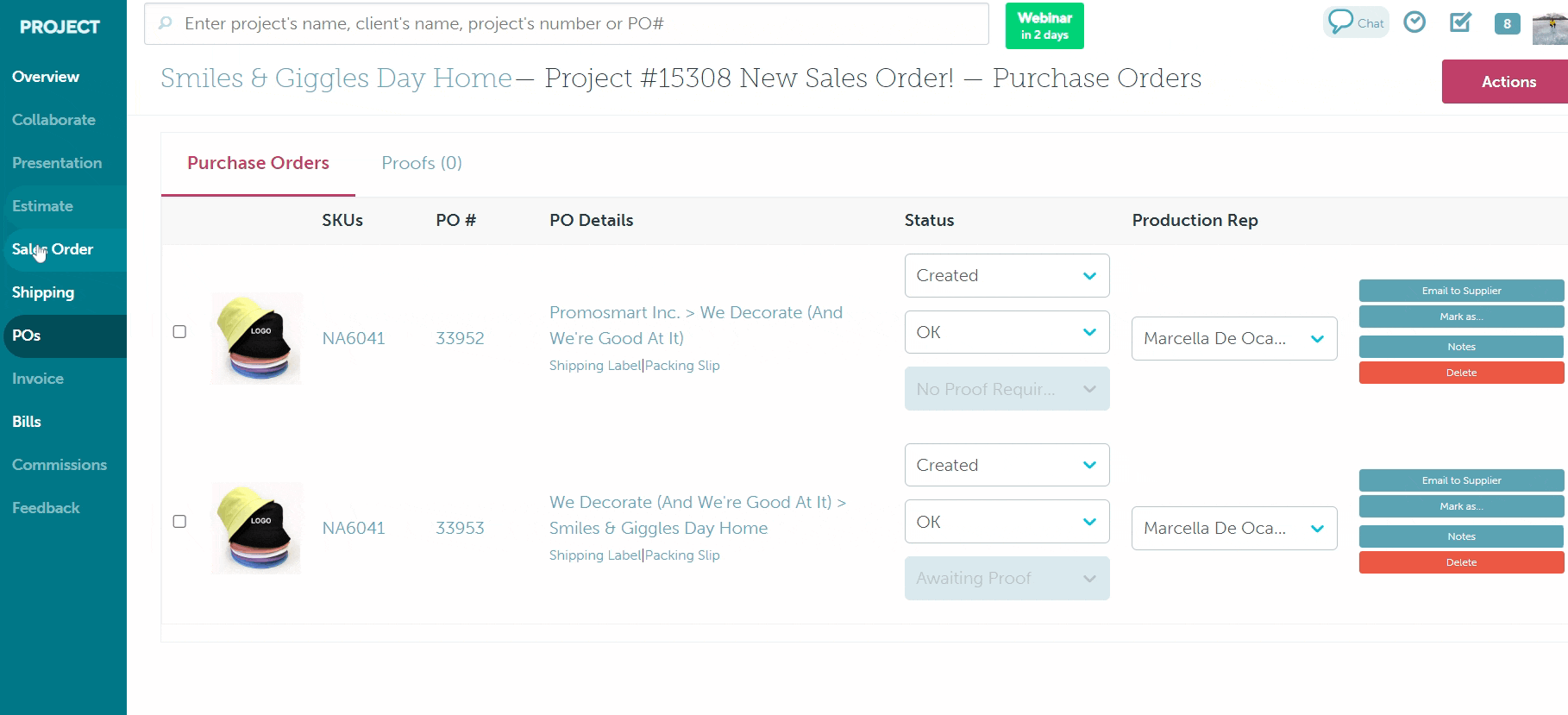This screenshot has width=1568, height=715.
Task: Click Email to Supplier for PO 33953
Action: point(1461,480)
